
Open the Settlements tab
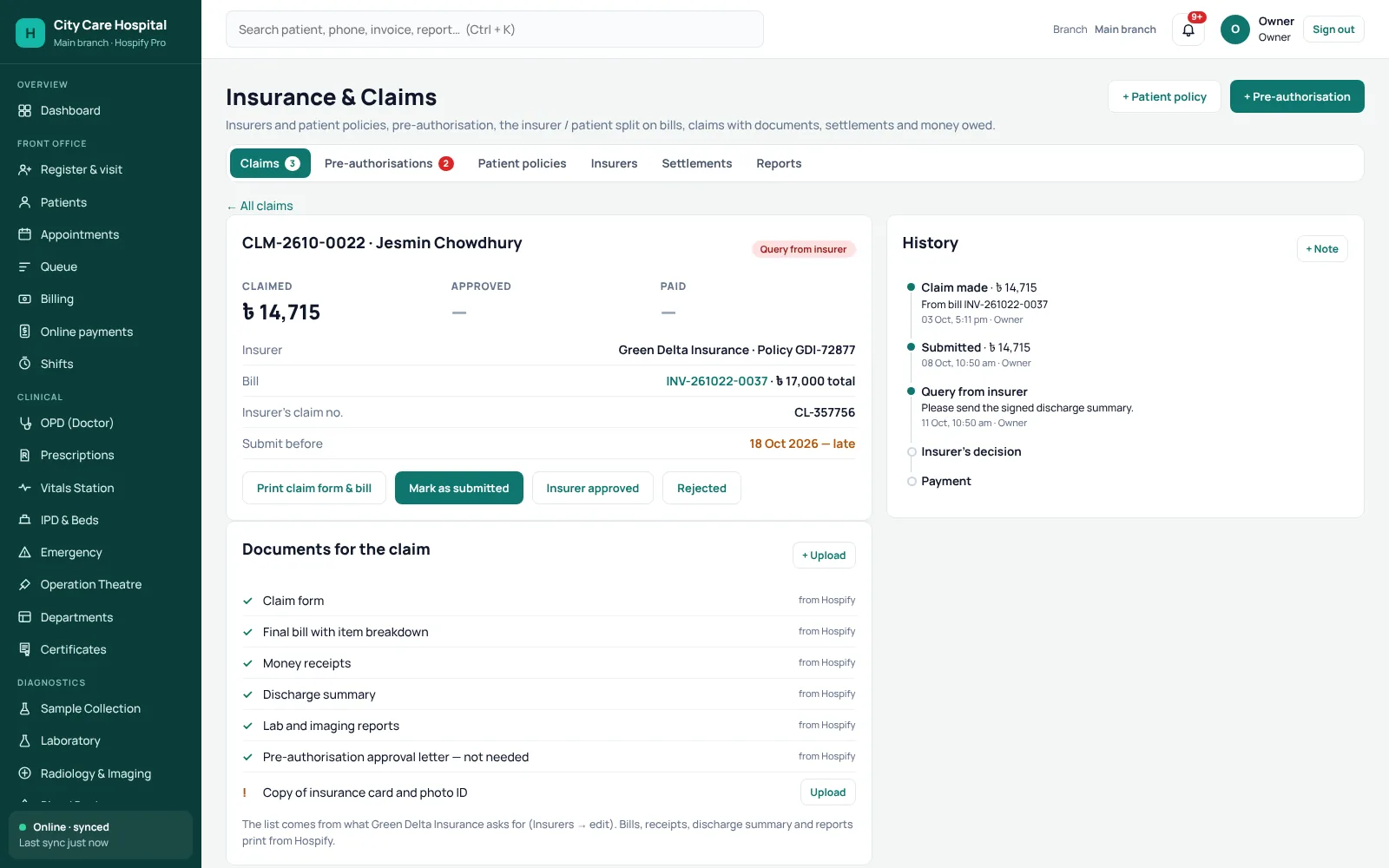[x=696, y=163]
